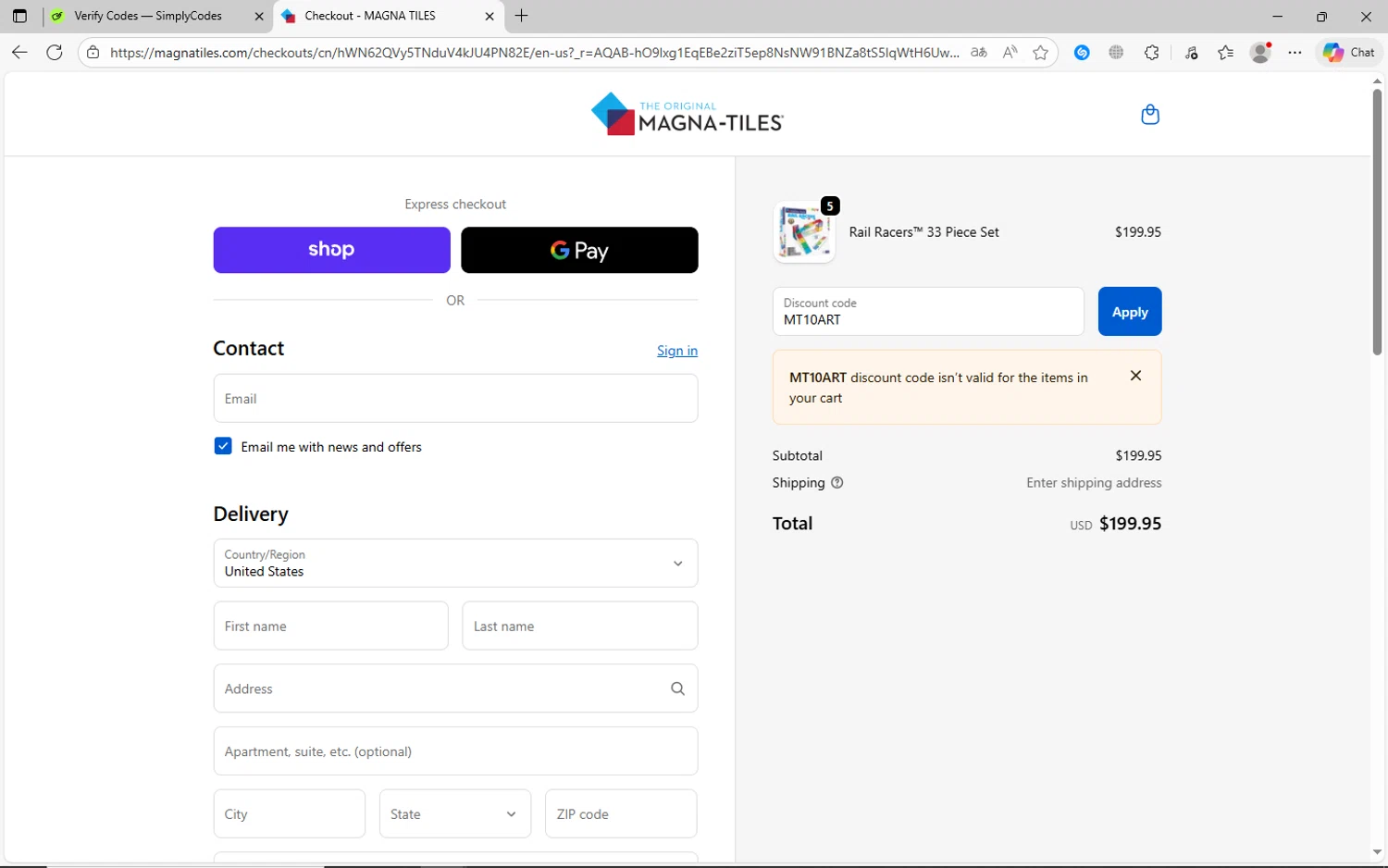
Task: Close the Checkout - MAGNA TILES tab
Action: (x=490, y=16)
